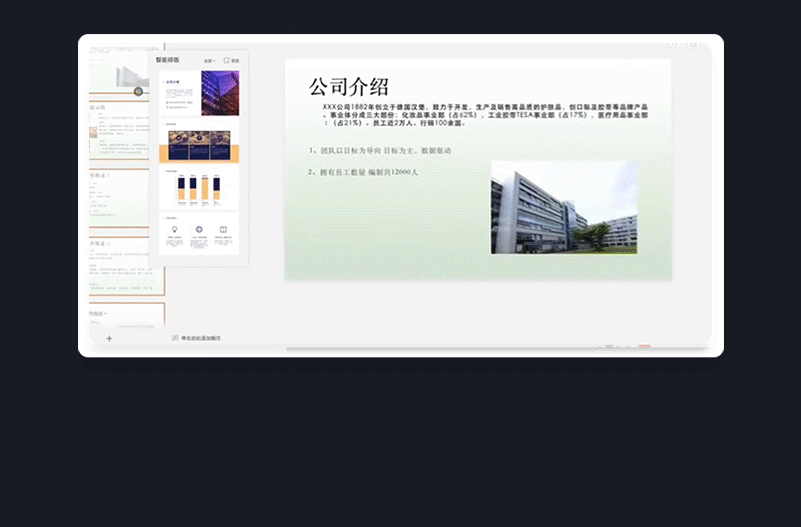Select the bullet line 2、拥有员工数量
This screenshot has width=801, height=527.
363,173
